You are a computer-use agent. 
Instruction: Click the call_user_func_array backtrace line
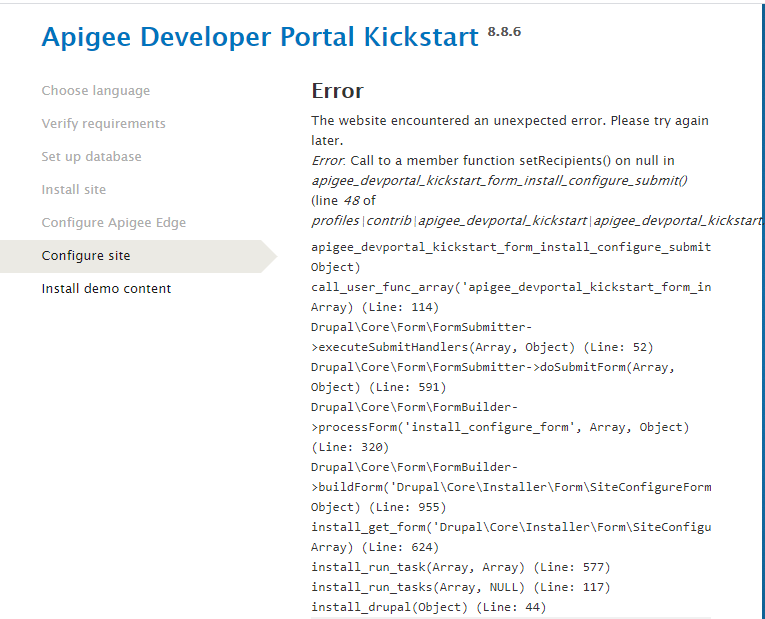pos(511,287)
